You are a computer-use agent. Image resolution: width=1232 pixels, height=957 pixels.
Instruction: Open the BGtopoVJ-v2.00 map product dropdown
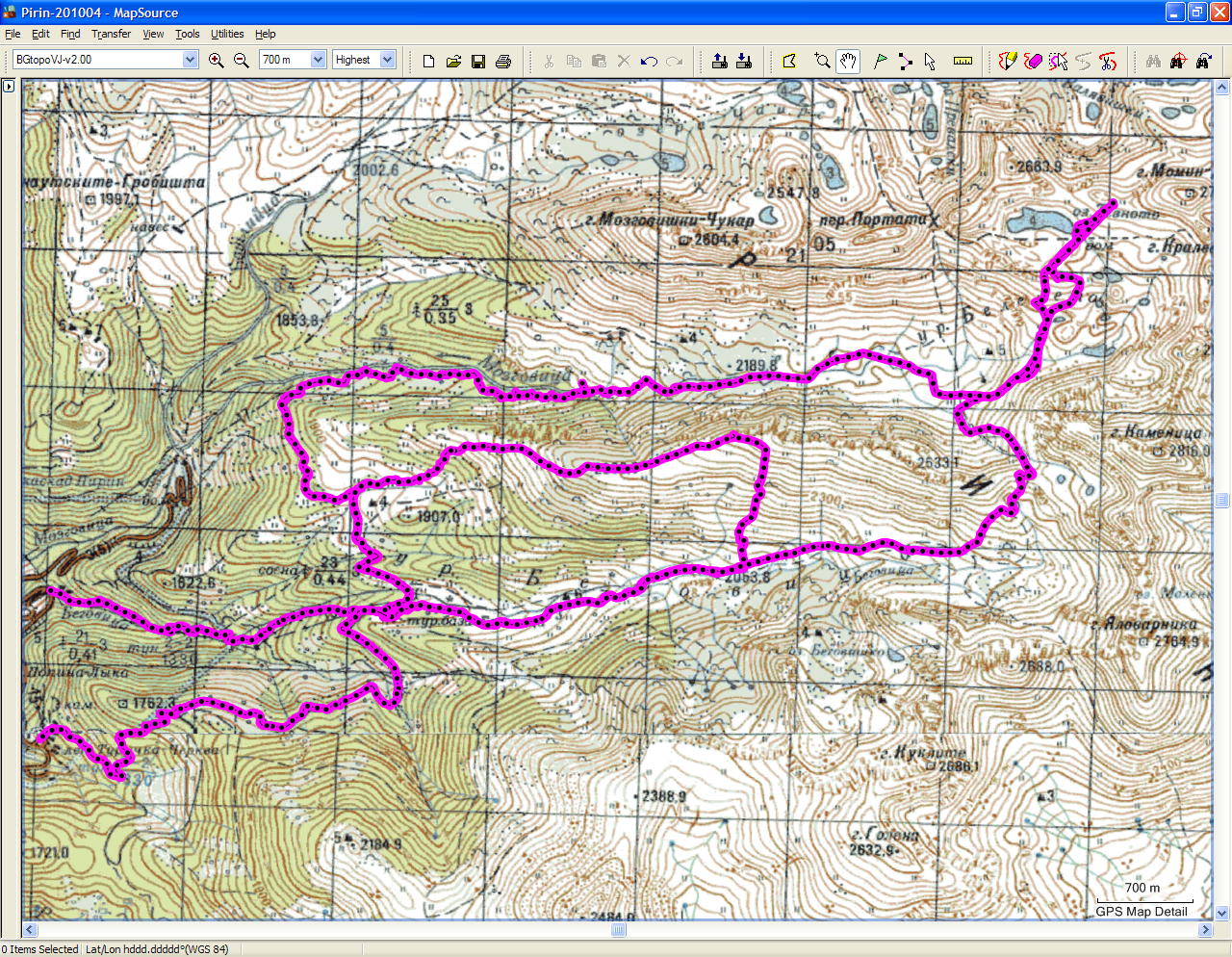[x=190, y=60]
